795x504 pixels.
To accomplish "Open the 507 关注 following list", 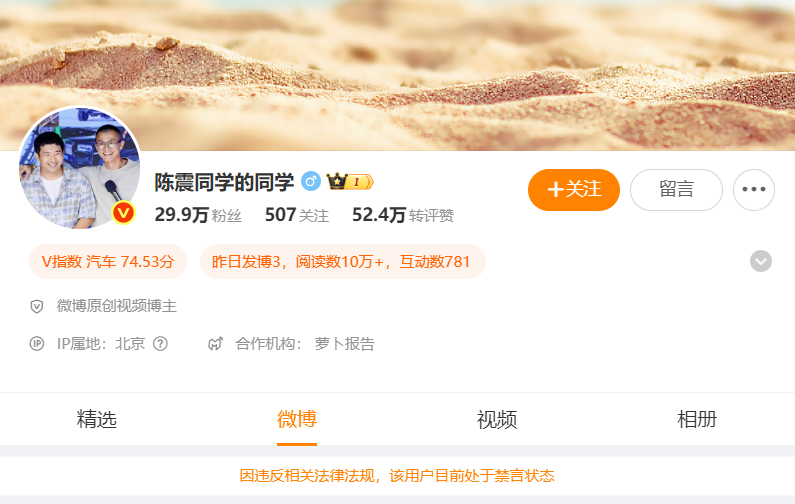I will pyautogui.click(x=297, y=215).
